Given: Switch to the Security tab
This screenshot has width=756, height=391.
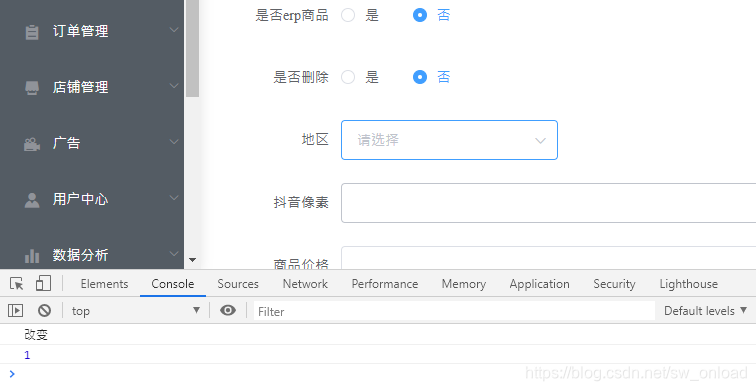Looking at the screenshot, I should [614, 284].
